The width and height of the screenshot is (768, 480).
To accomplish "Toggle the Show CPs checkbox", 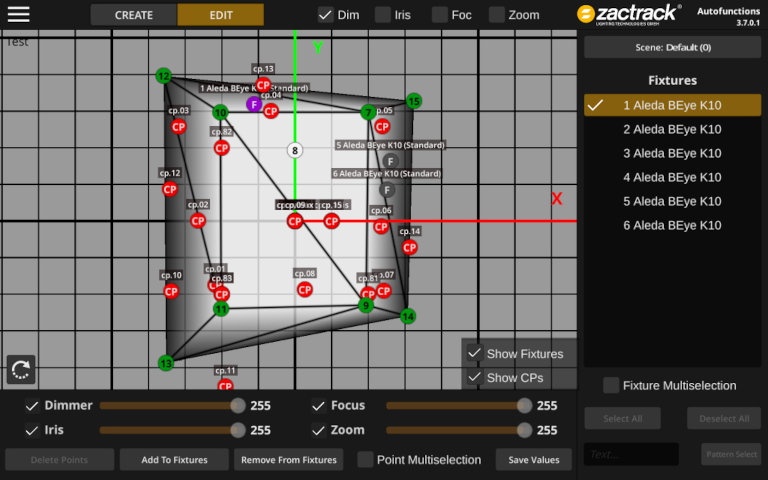I will pos(474,377).
